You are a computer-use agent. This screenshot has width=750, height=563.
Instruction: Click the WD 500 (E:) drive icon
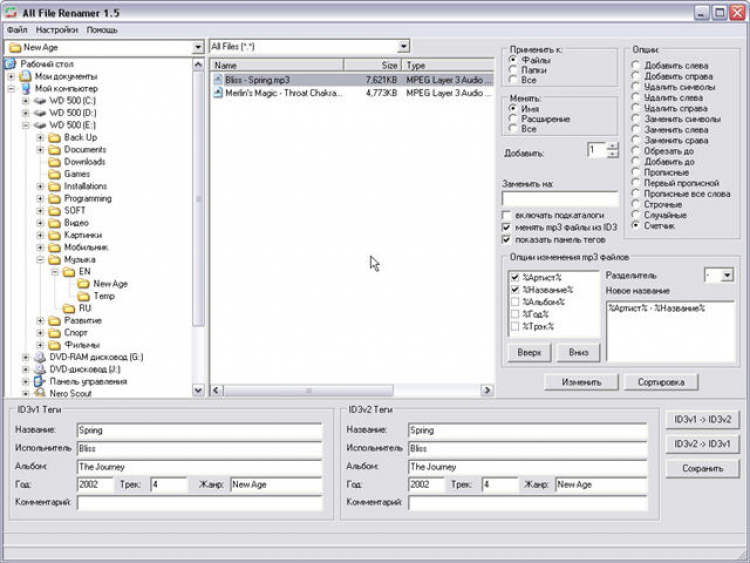click(40, 125)
